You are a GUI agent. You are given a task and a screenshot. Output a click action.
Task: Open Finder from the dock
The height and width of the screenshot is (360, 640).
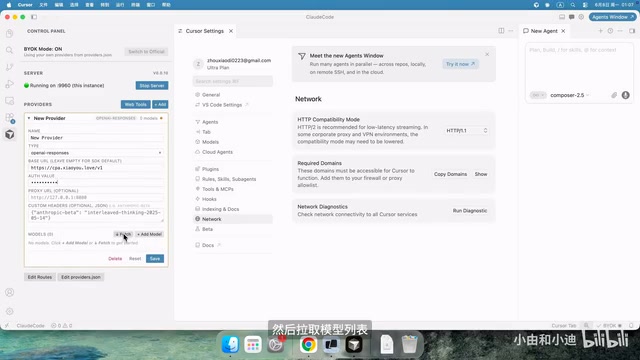pyautogui.click(x=230, y=344)
